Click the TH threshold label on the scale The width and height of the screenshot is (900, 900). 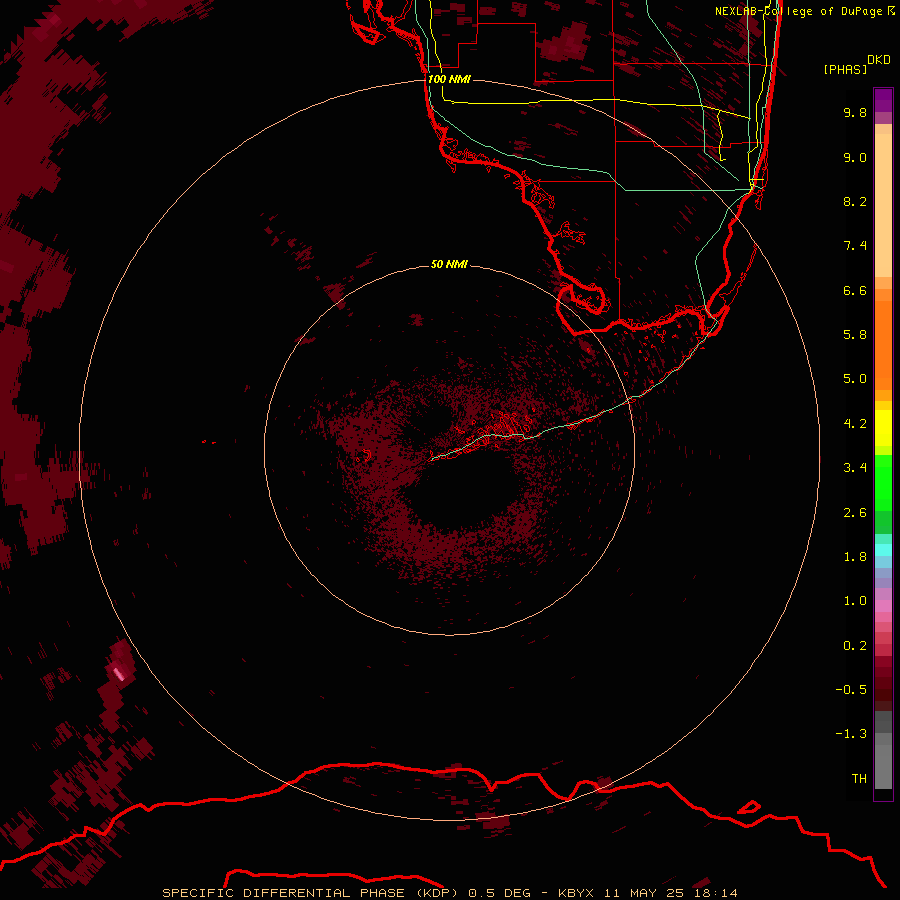click(x=859, y=779)
